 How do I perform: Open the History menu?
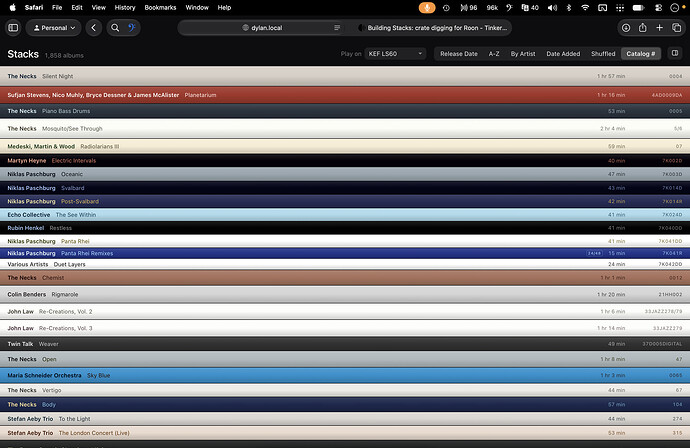[x=125, y=7]
